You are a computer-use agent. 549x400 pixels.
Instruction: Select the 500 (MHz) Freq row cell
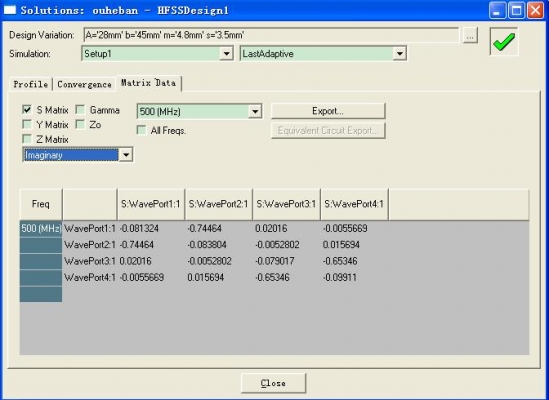[x=41, y=228]
